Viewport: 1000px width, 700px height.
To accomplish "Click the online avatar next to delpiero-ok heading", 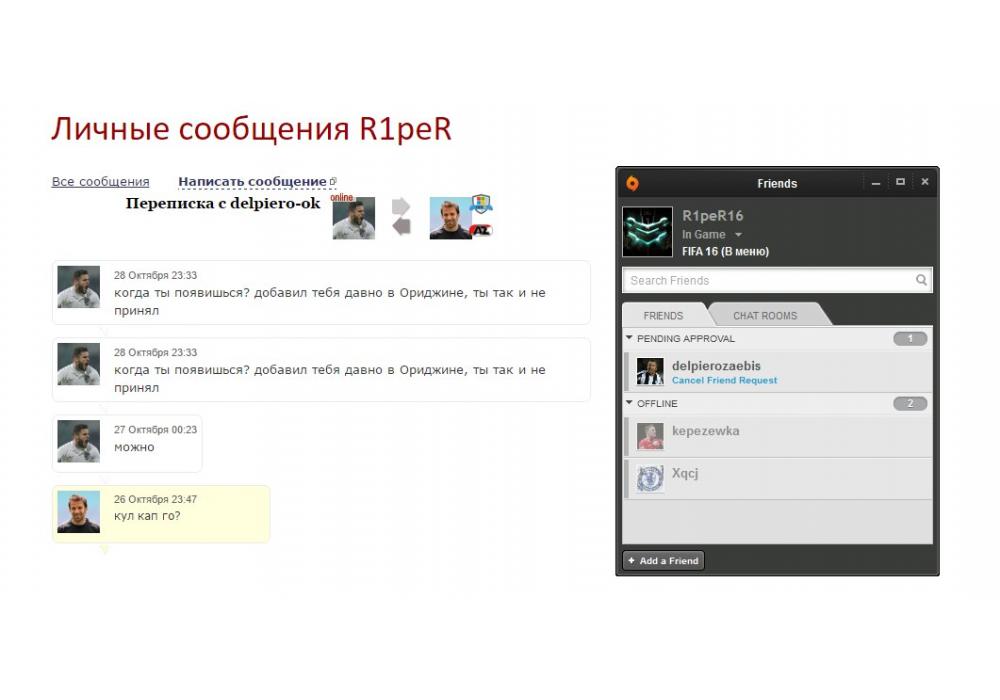I will click(354, 218).
